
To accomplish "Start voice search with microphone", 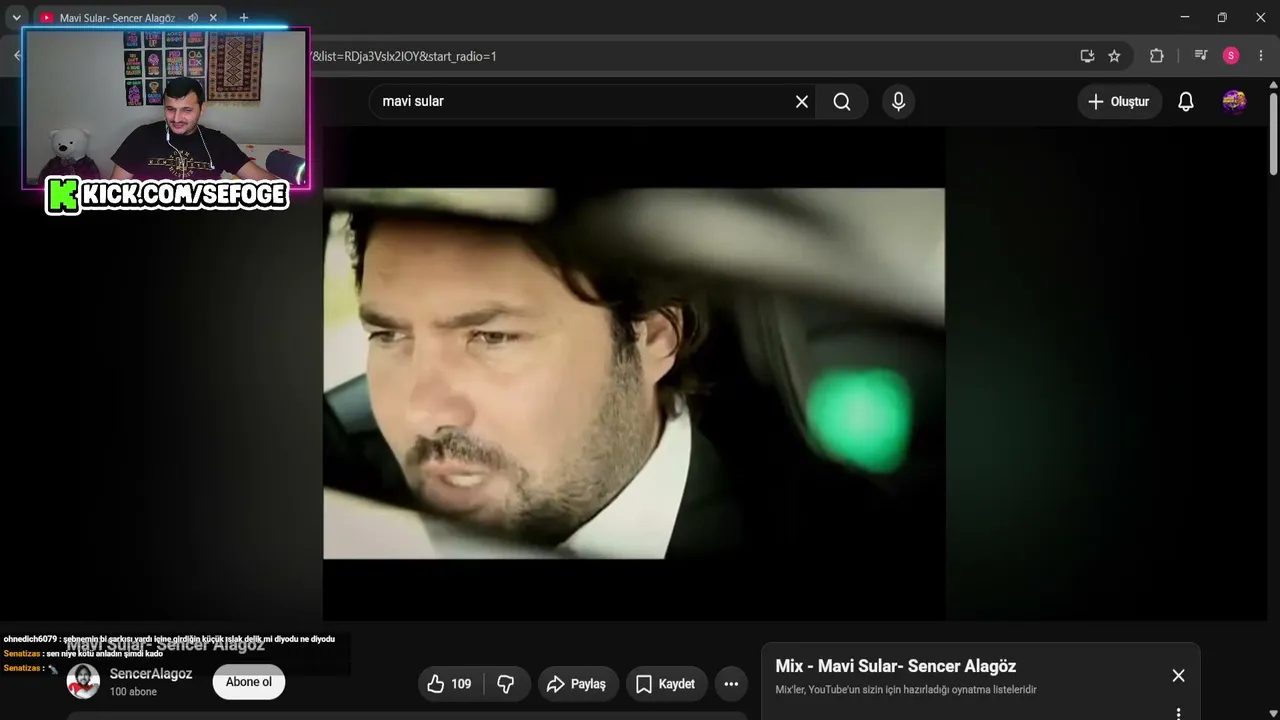I will point(898,101).
